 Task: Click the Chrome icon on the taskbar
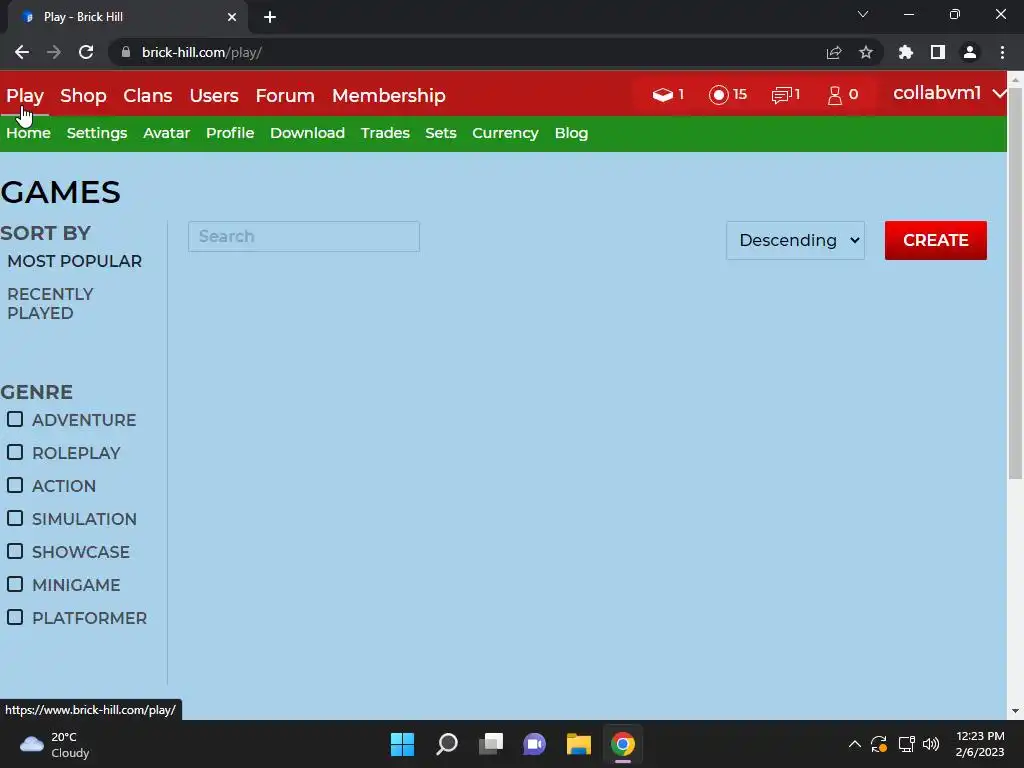point(622,744)
